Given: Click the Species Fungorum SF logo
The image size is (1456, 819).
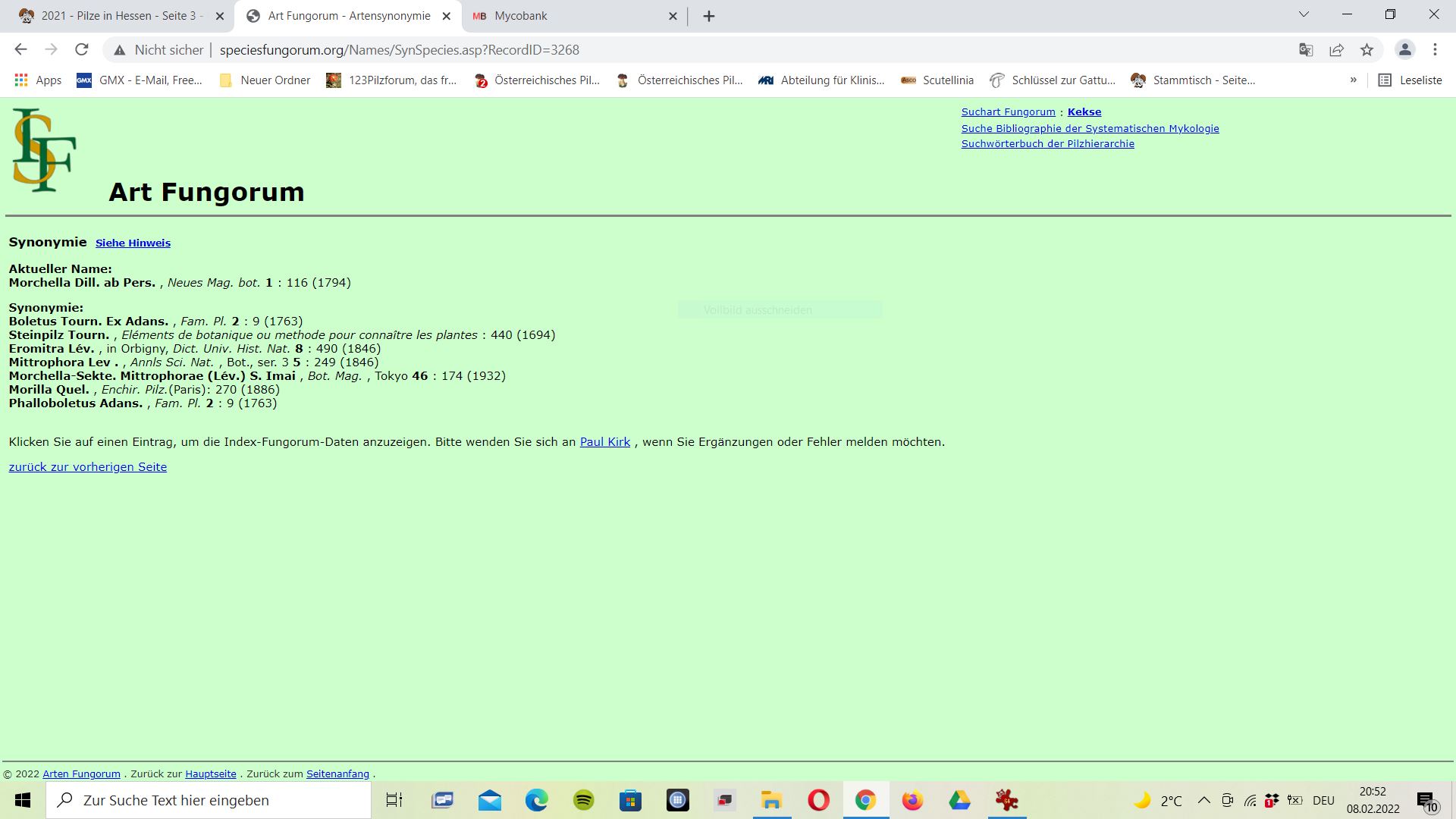Looking at the screenshot, I should click(x=44, y=149).
